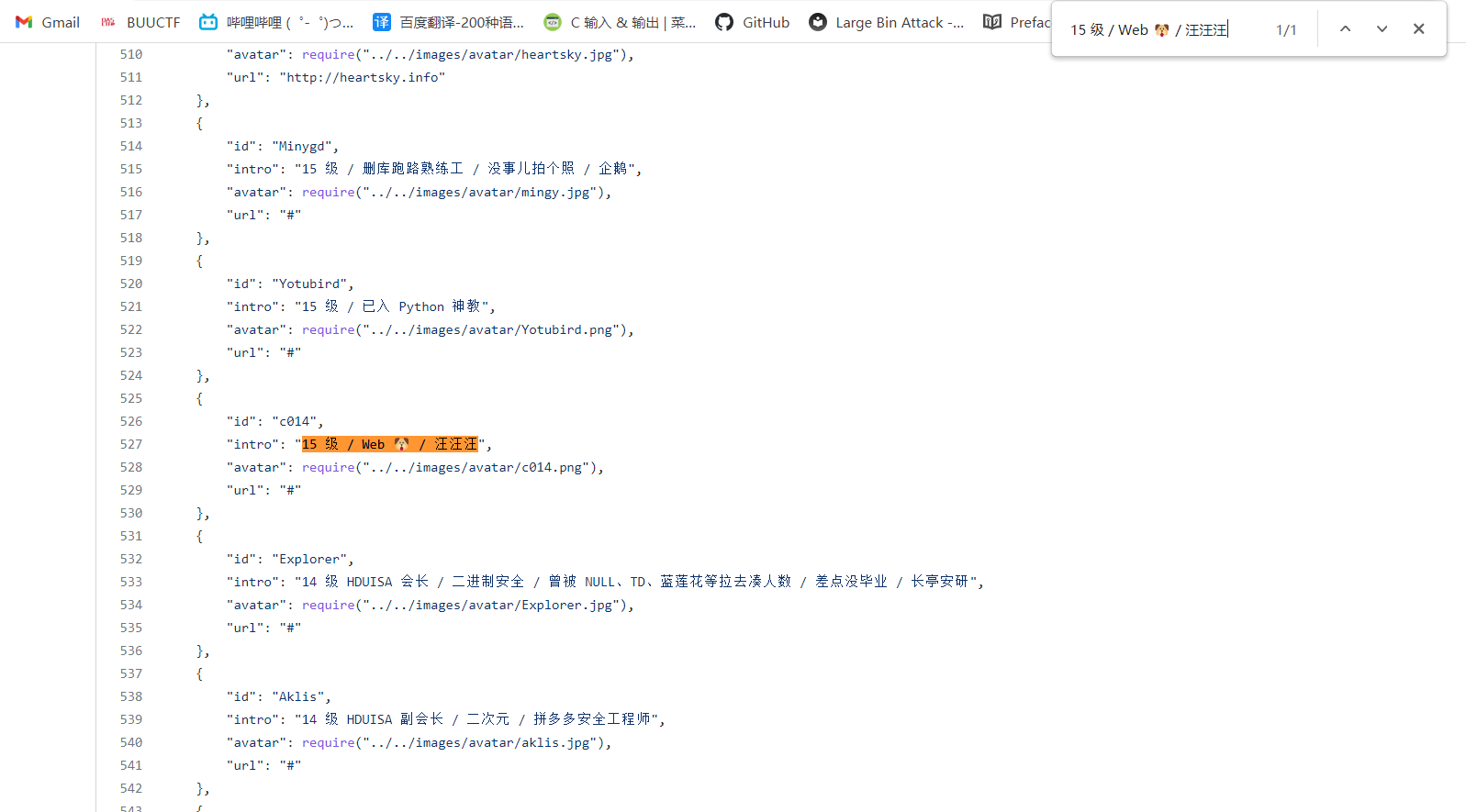
Task: Click line number 533
Action: click(131, 582)
